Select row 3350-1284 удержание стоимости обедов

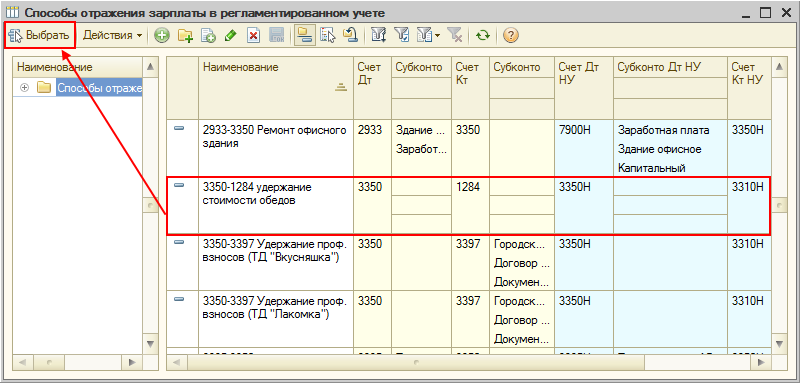pyautogui.click(x=468, y=206)
